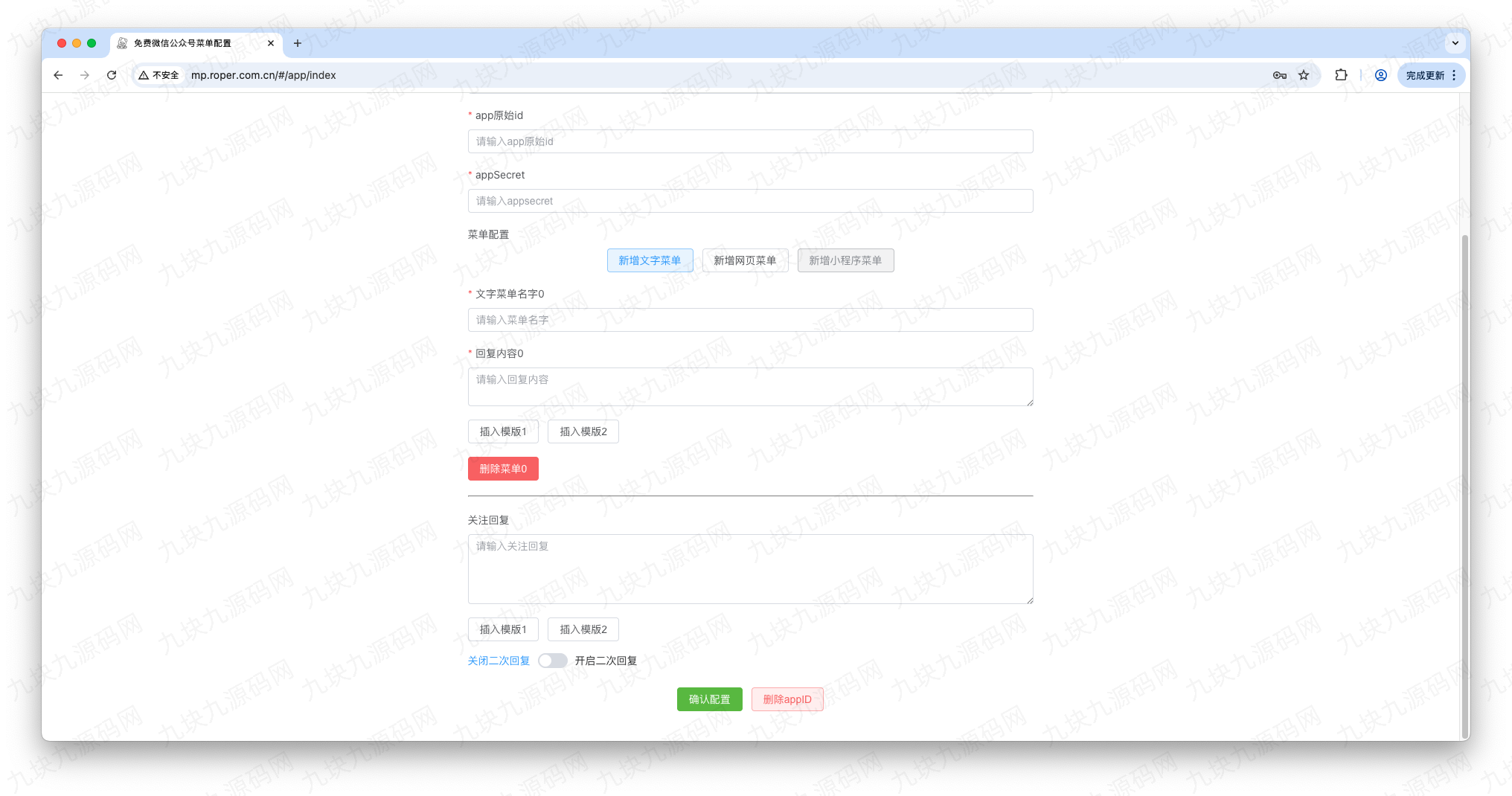Click the 完成更新 update button
Image resolution: width=1512 pixels, height=796 pixels.
[1431, 75]
